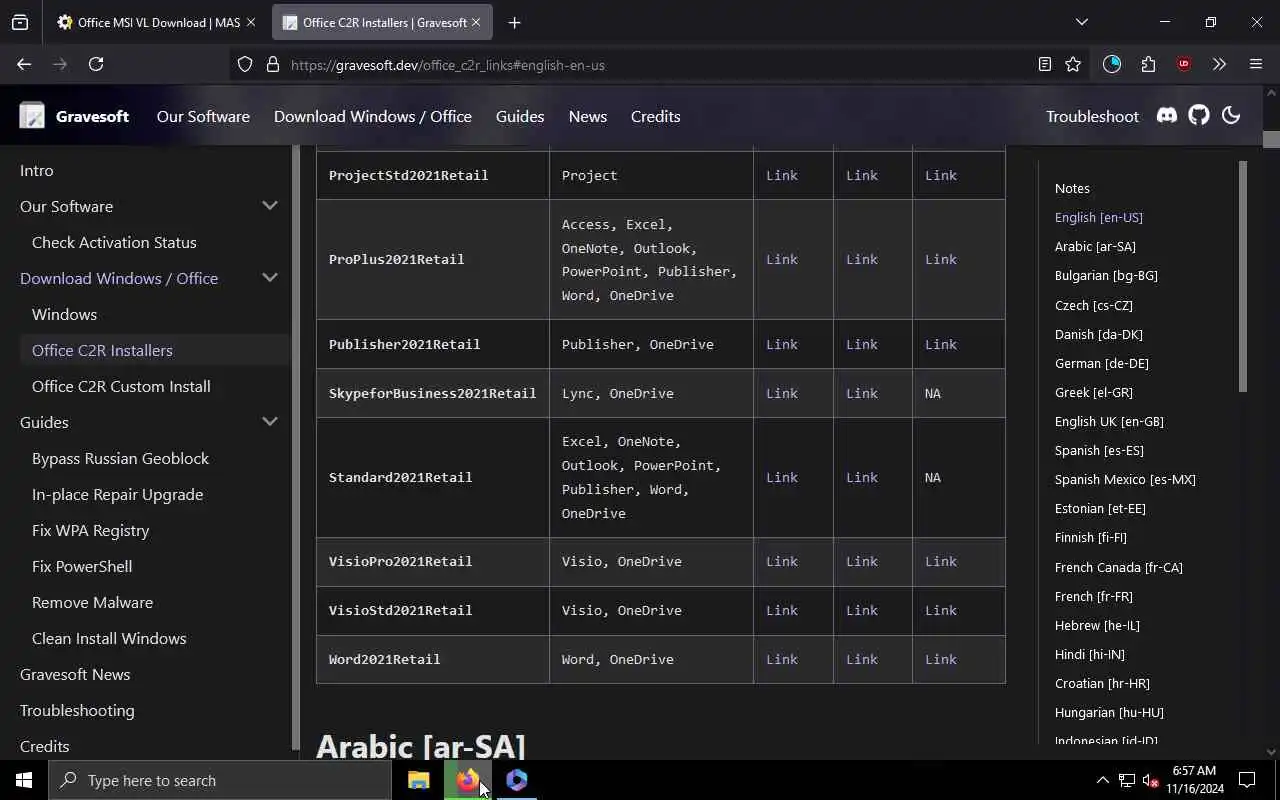Jump to Arabic [ar-SA] in contents
Viewport: 1280px width, 800px height.
click(1095, 246)
